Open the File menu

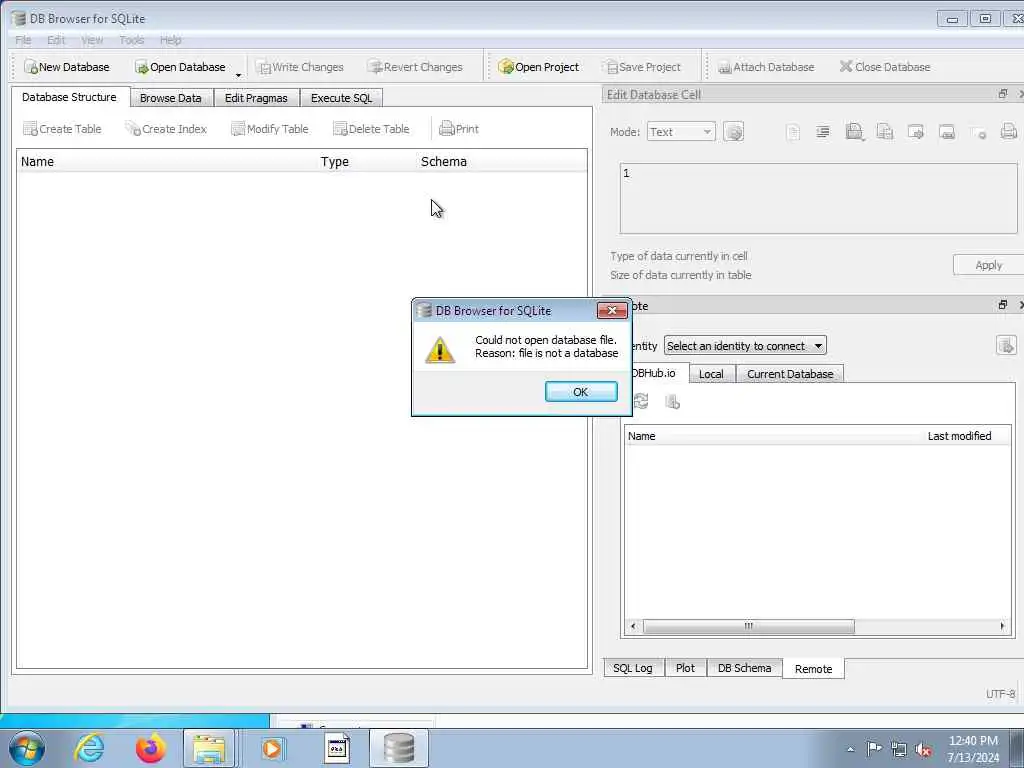click(x=24, y=40)
